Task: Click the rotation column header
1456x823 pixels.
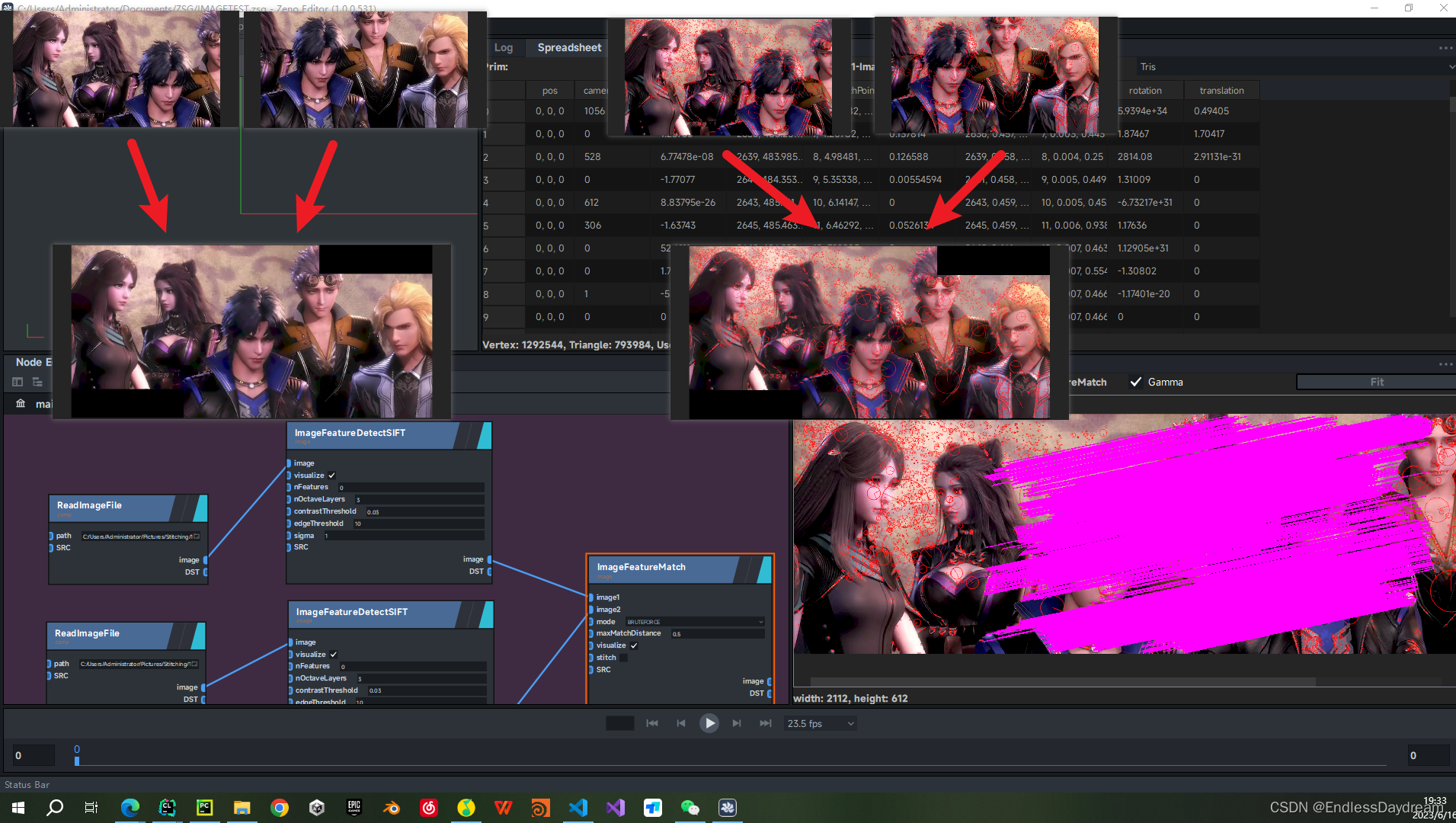Action: click(1145, 90)
